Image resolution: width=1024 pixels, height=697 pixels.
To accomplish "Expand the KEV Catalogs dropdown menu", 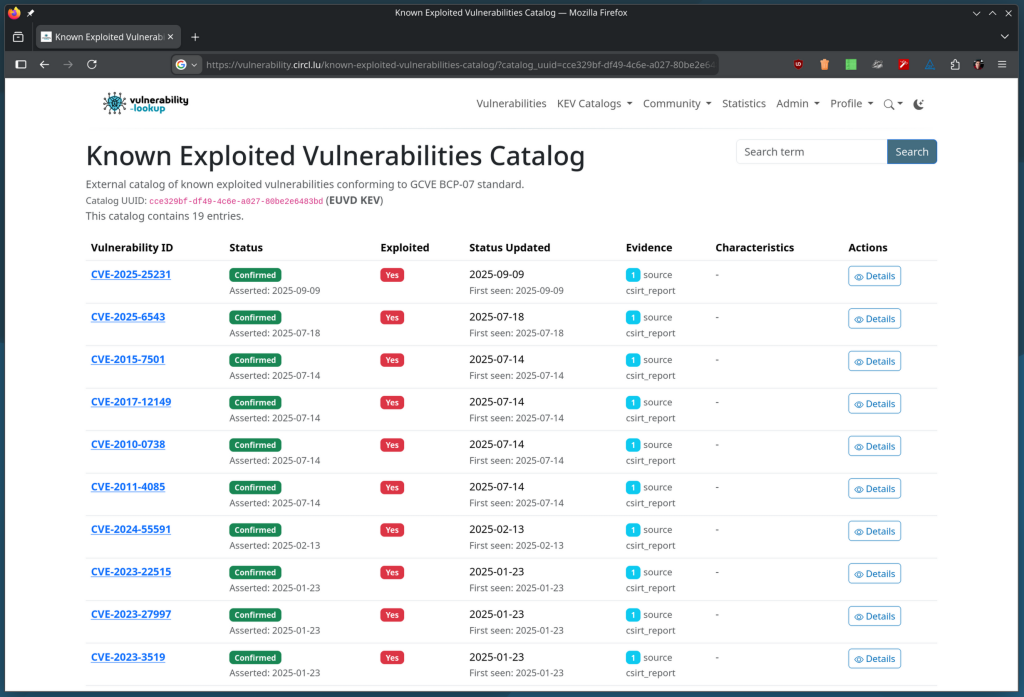I will click(594, 104).
